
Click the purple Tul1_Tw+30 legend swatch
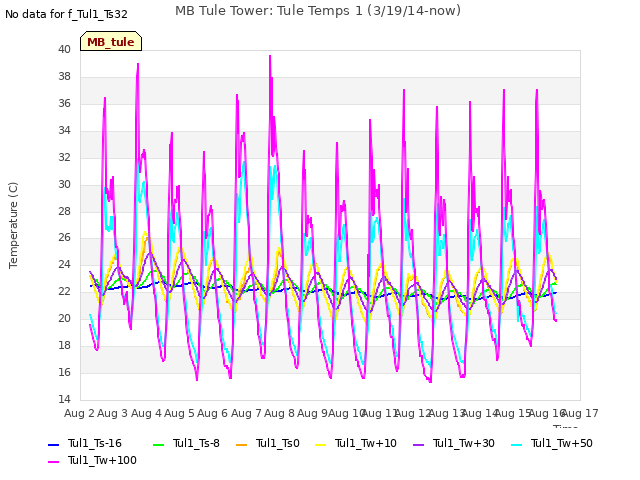(419, 444)
